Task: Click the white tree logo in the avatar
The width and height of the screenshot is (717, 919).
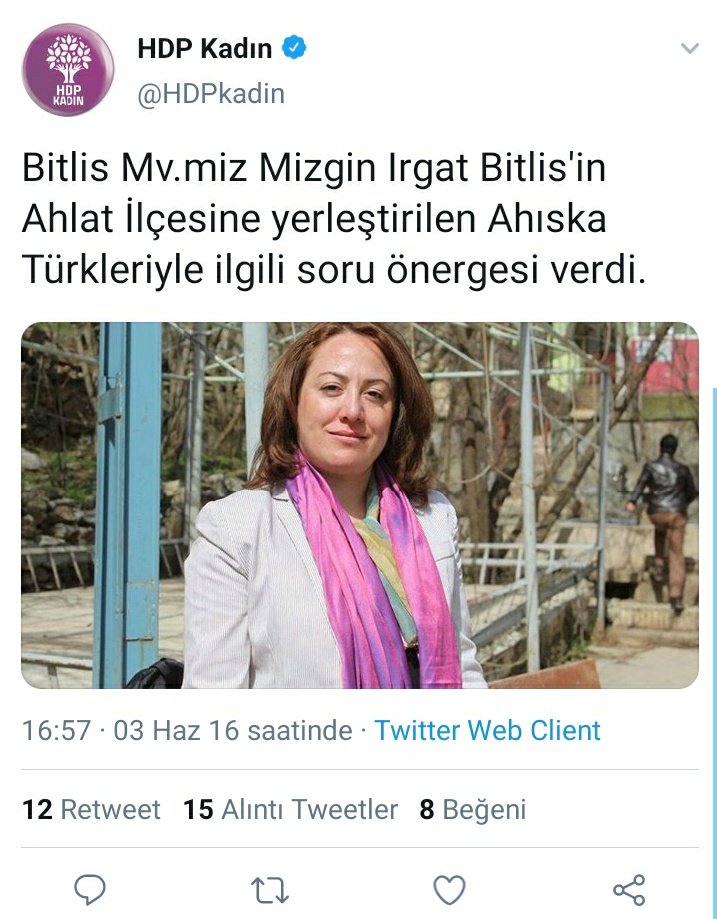Action: point(69,57)
